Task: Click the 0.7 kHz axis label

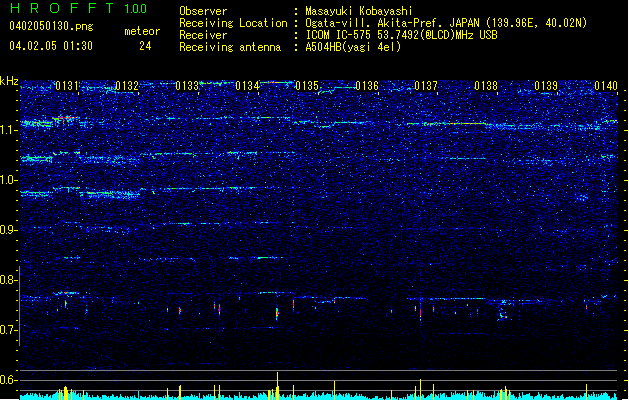Action: (9, 330)
